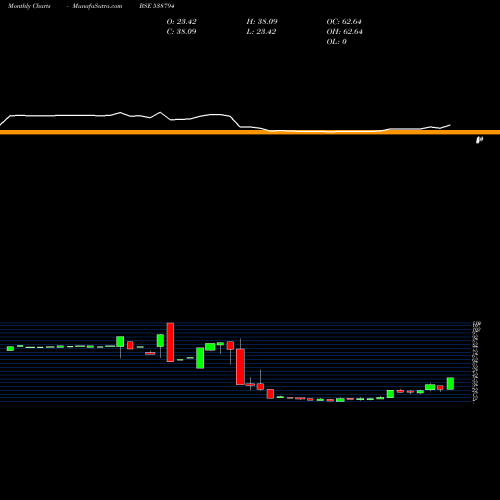Click the "MunafaSutra.com" site label
The image size is (500, 500).
[97, 6]
